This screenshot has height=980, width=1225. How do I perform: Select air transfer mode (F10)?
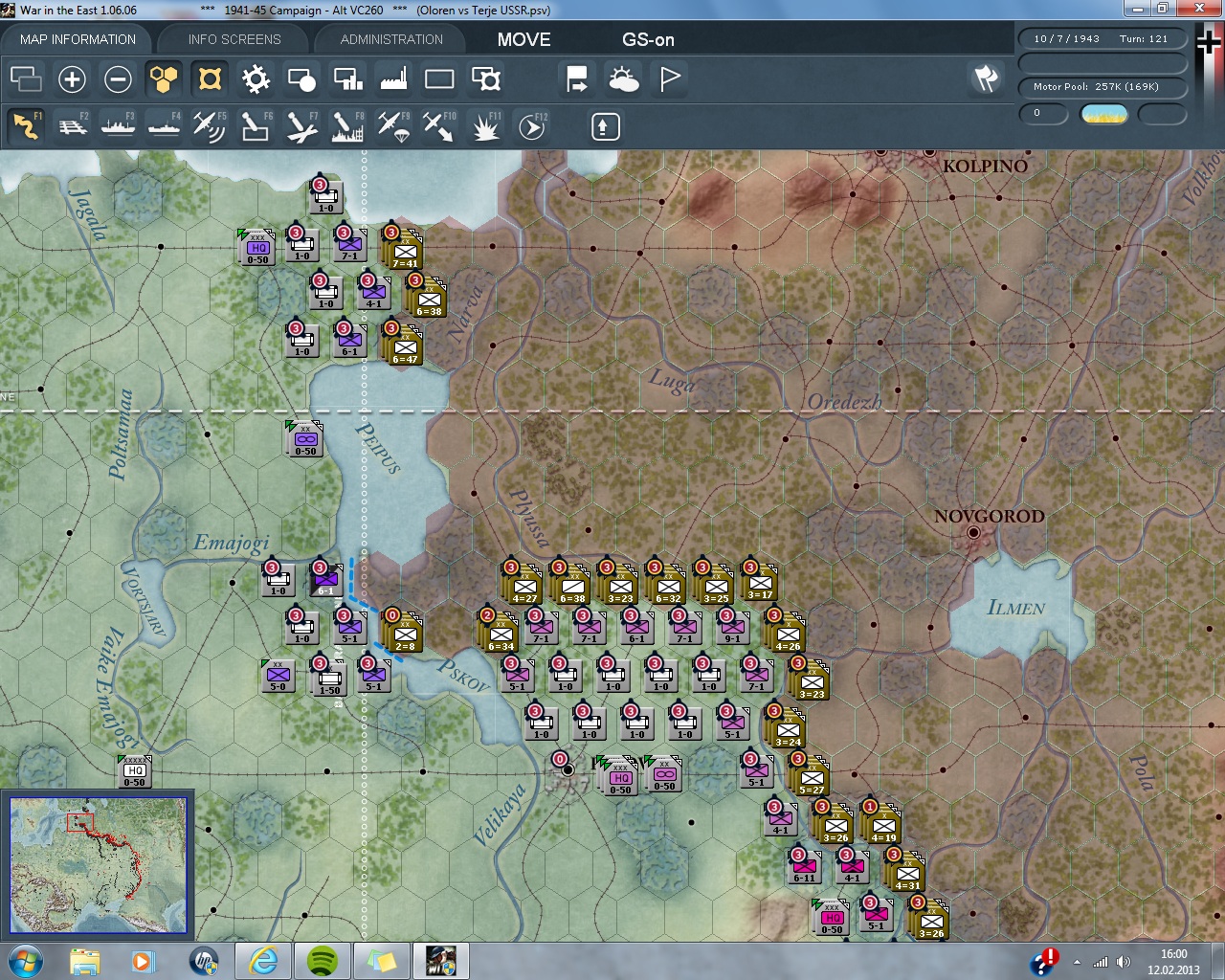tap(439, 126)
